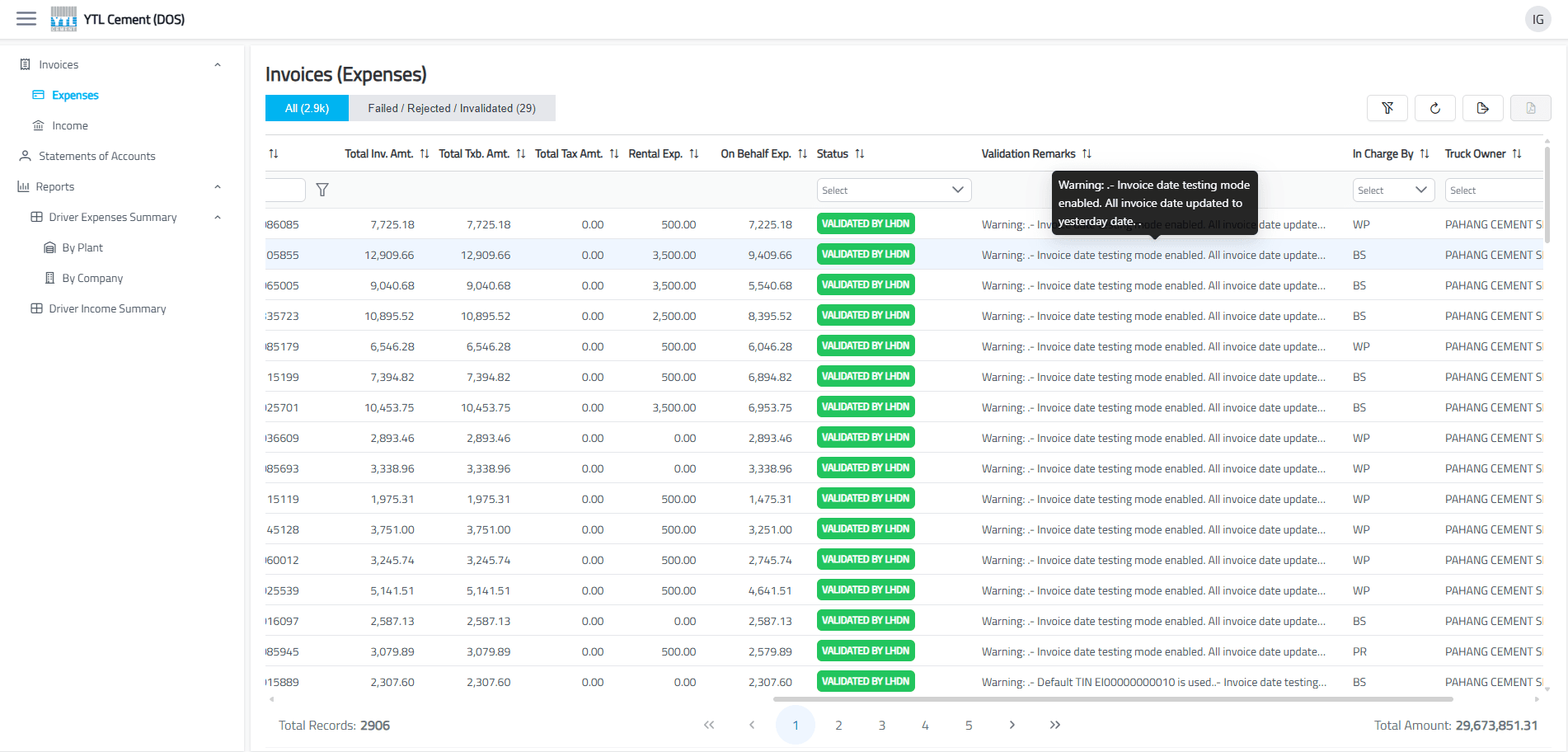Click the clear filters icon button
Viewport: 1568px width, 752px height.
coord(1387,108)
